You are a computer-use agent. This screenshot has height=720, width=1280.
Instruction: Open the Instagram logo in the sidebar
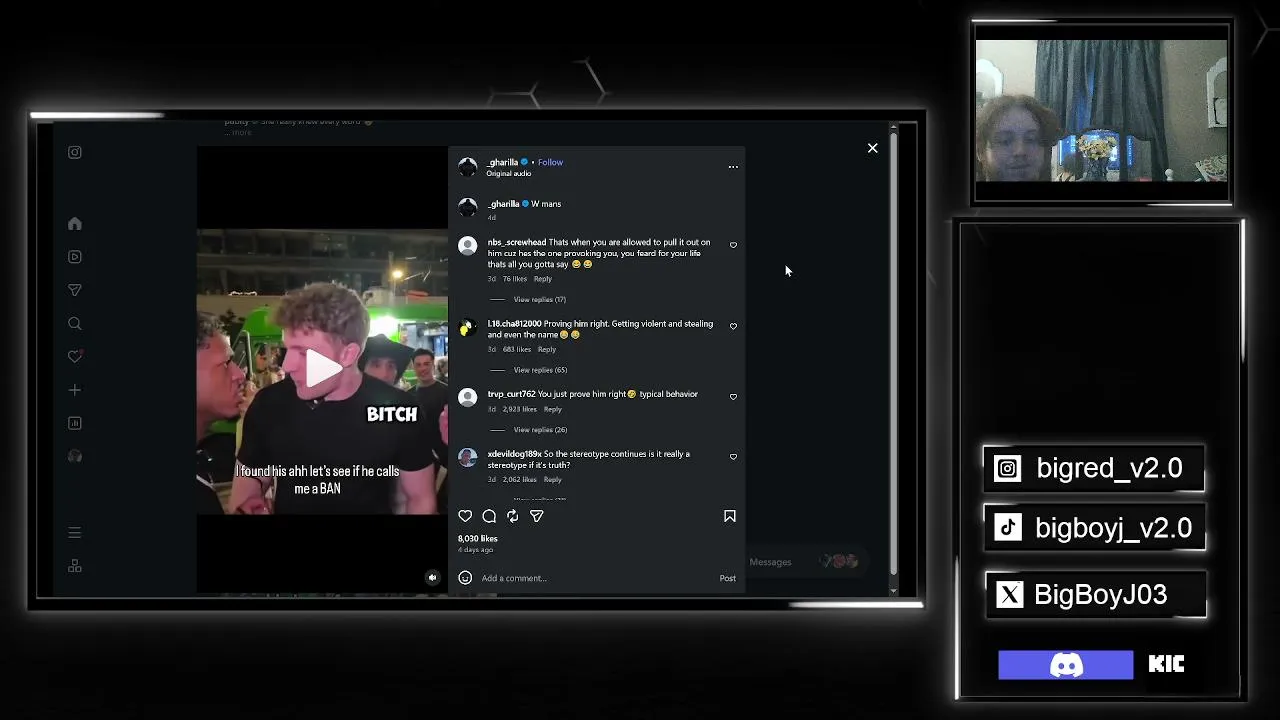coord(75,152)
